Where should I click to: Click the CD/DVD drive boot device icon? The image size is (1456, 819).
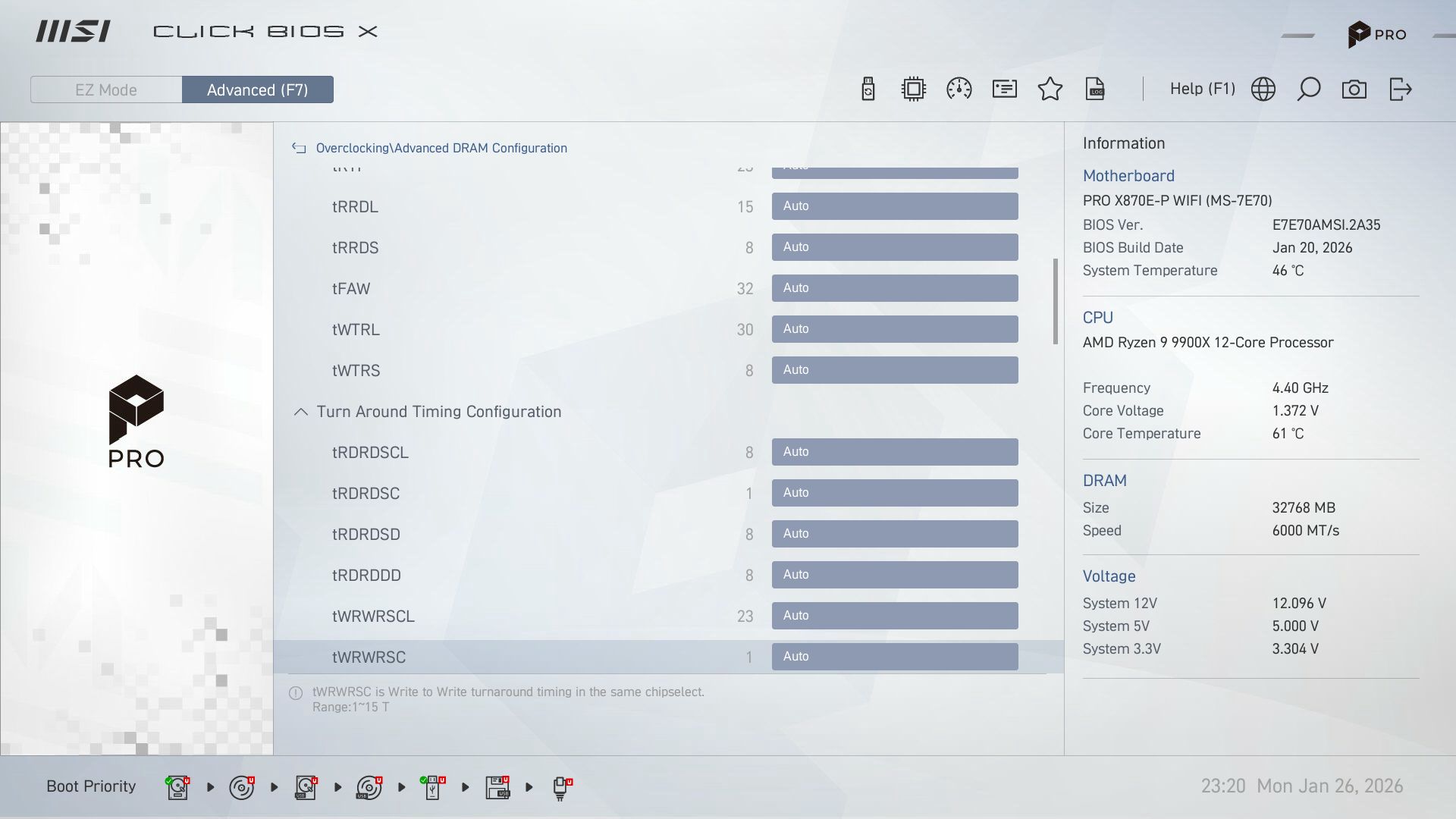(242, 786)
